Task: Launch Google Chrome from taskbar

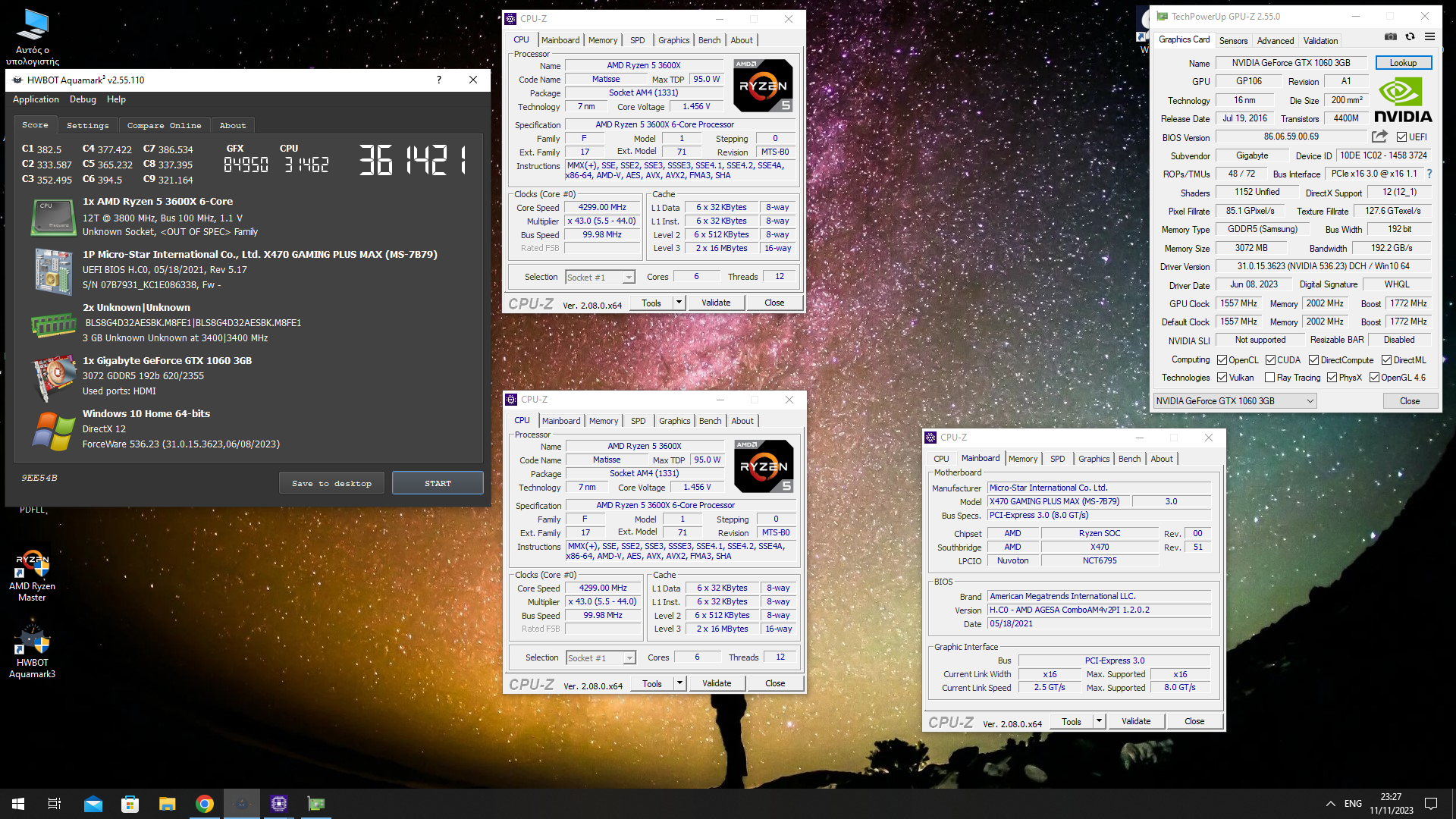Action: point(205,804)
